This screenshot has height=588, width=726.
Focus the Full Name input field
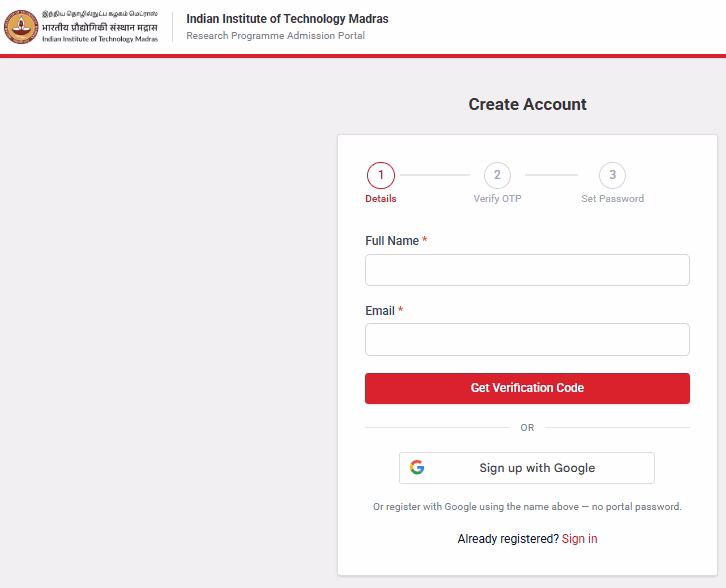(527, 270)
